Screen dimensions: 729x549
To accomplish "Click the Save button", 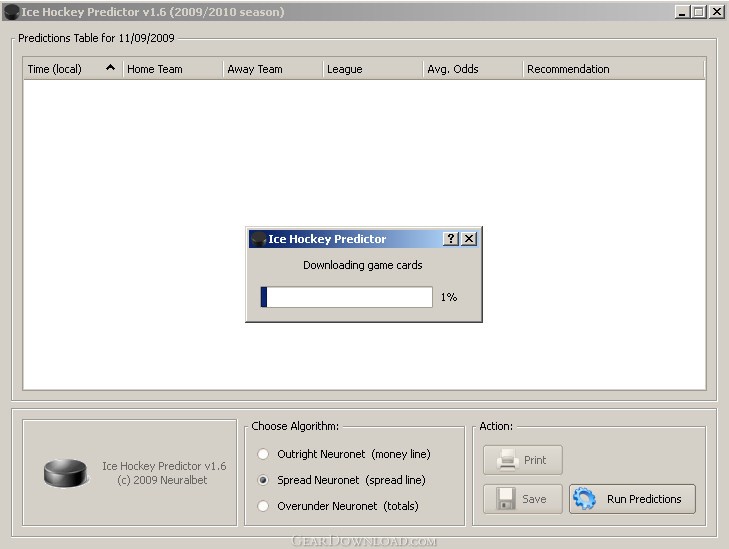I will (523, 499).
